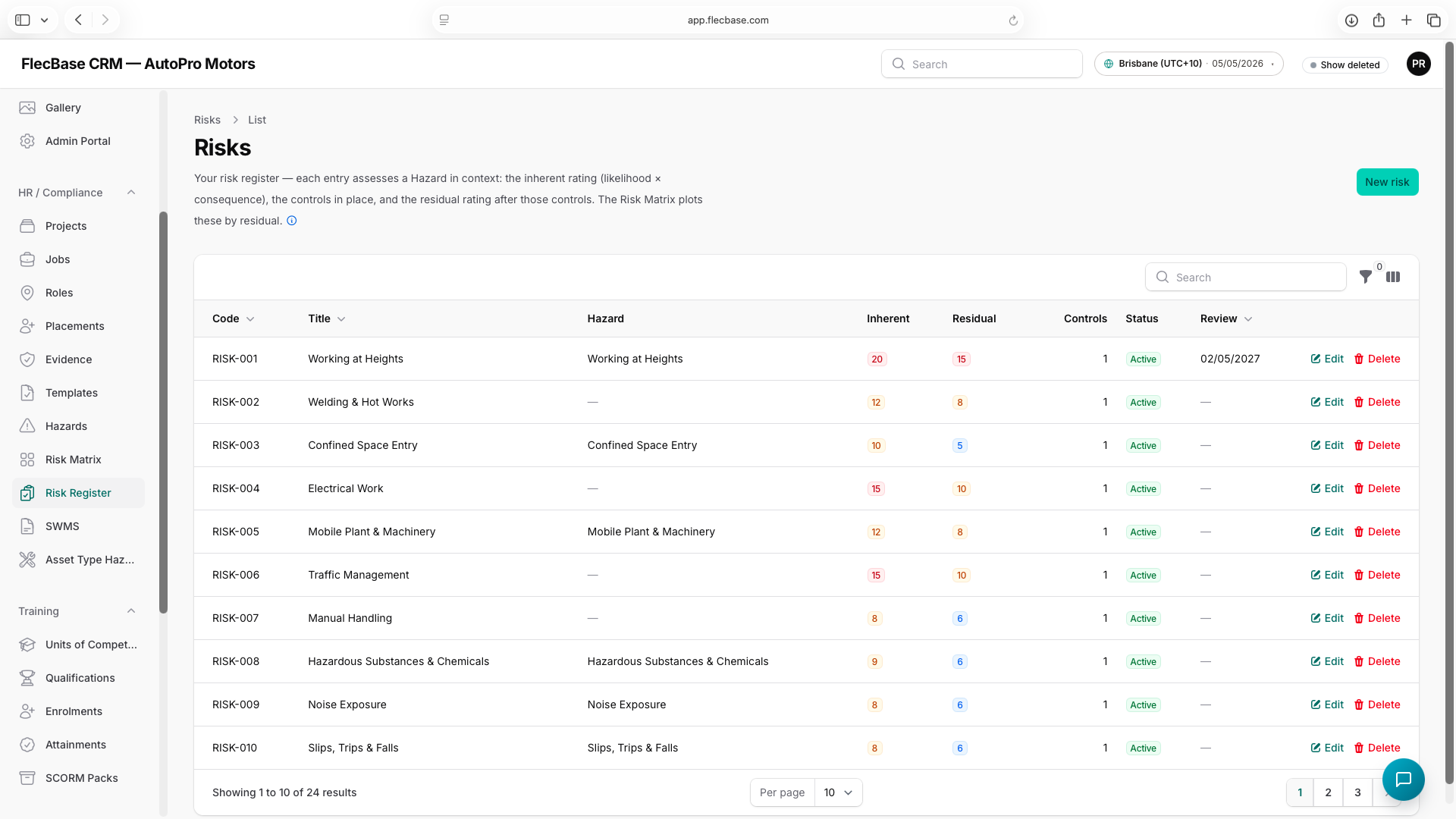1456x819 pixels.
Task: Click the browser share icon
Action: (x=1379, y=20)
